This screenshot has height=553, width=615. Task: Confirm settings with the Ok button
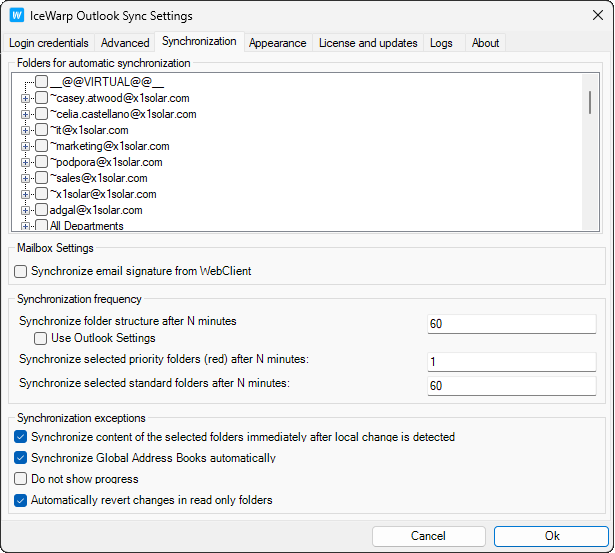[x=551, y=536]
